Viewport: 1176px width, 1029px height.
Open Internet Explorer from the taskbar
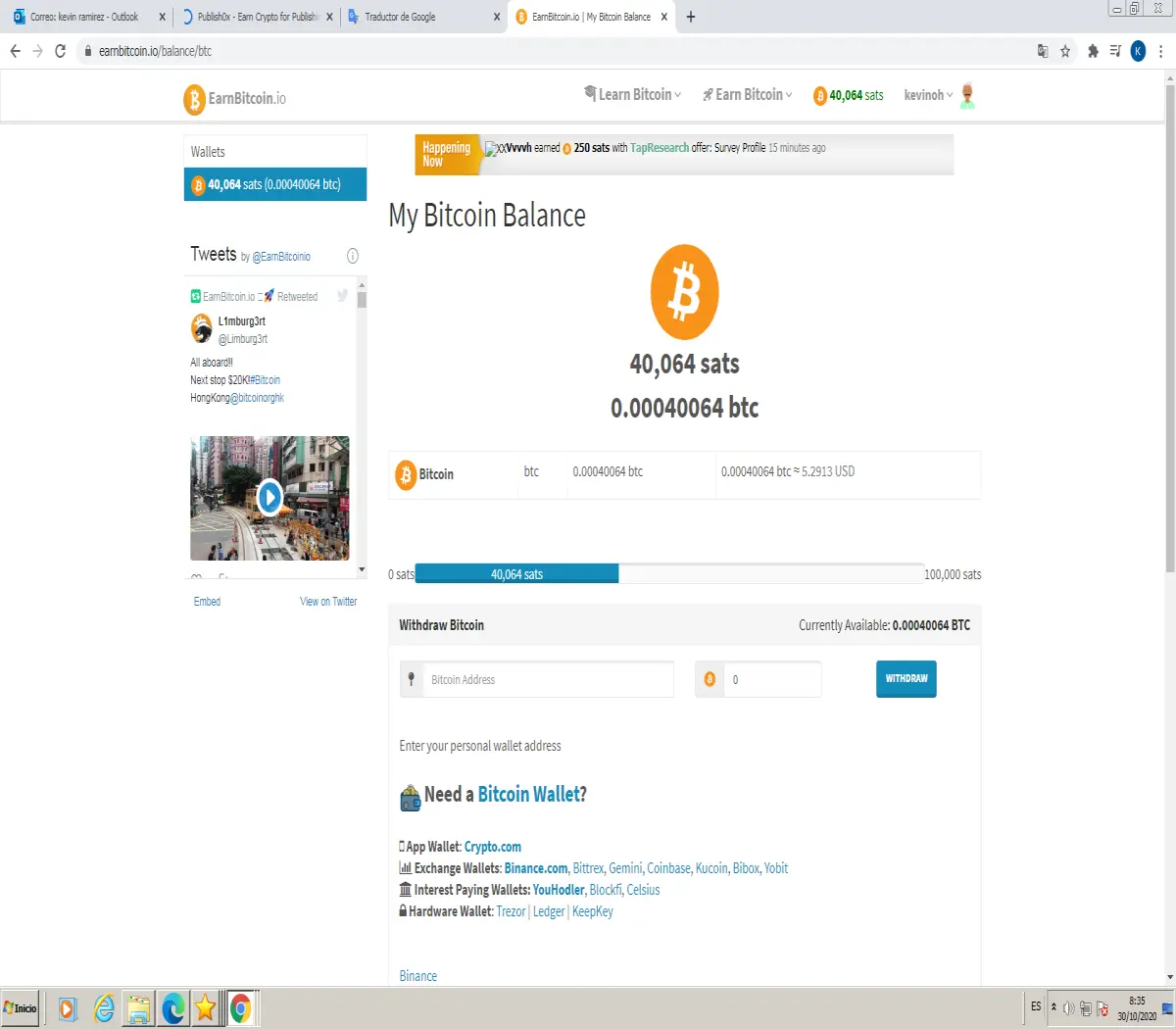104,1008
